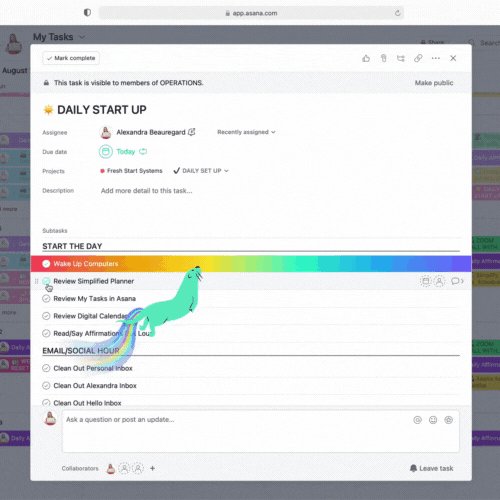Like the task with thumbs-up icon

[366, 58]
